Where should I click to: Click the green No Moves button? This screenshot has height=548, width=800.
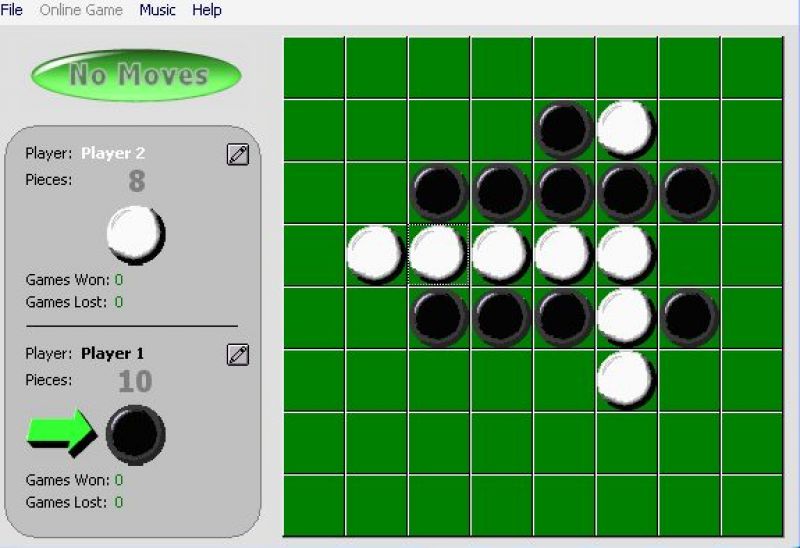pos(136,75)
